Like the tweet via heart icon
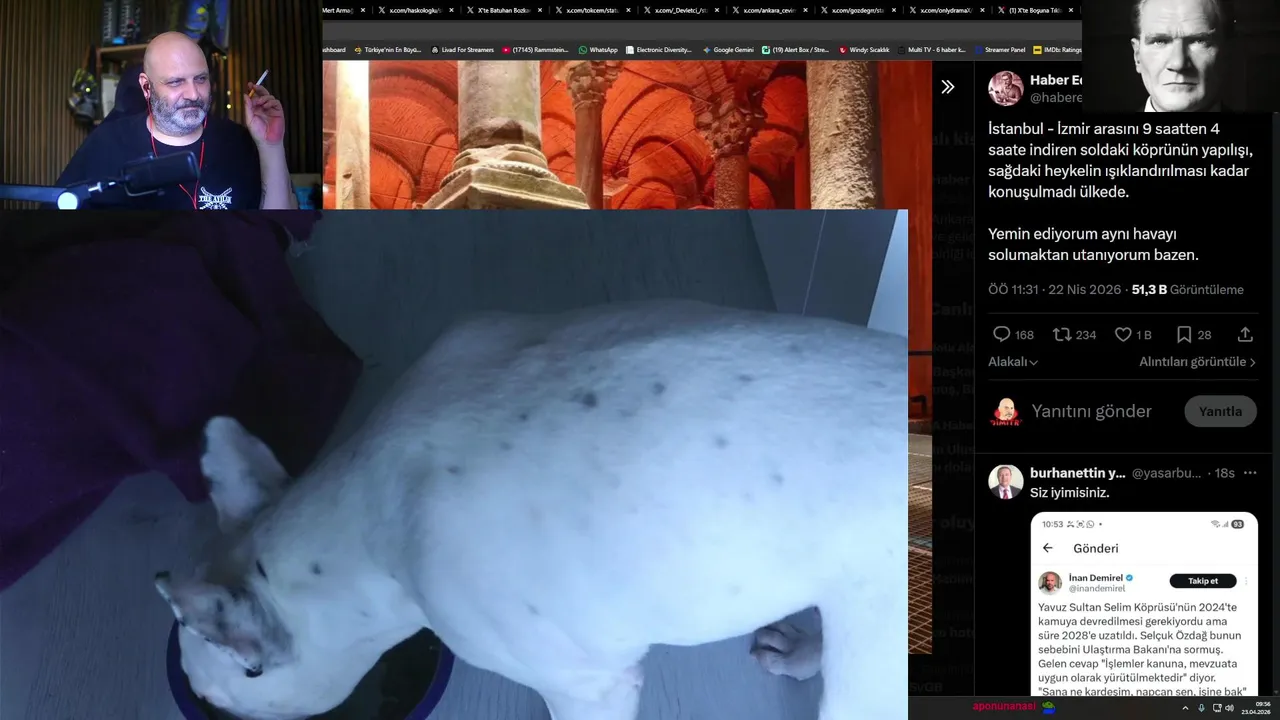Image resolution: width=1280 pixels, height=720 pixels. tap(1123, 334)
